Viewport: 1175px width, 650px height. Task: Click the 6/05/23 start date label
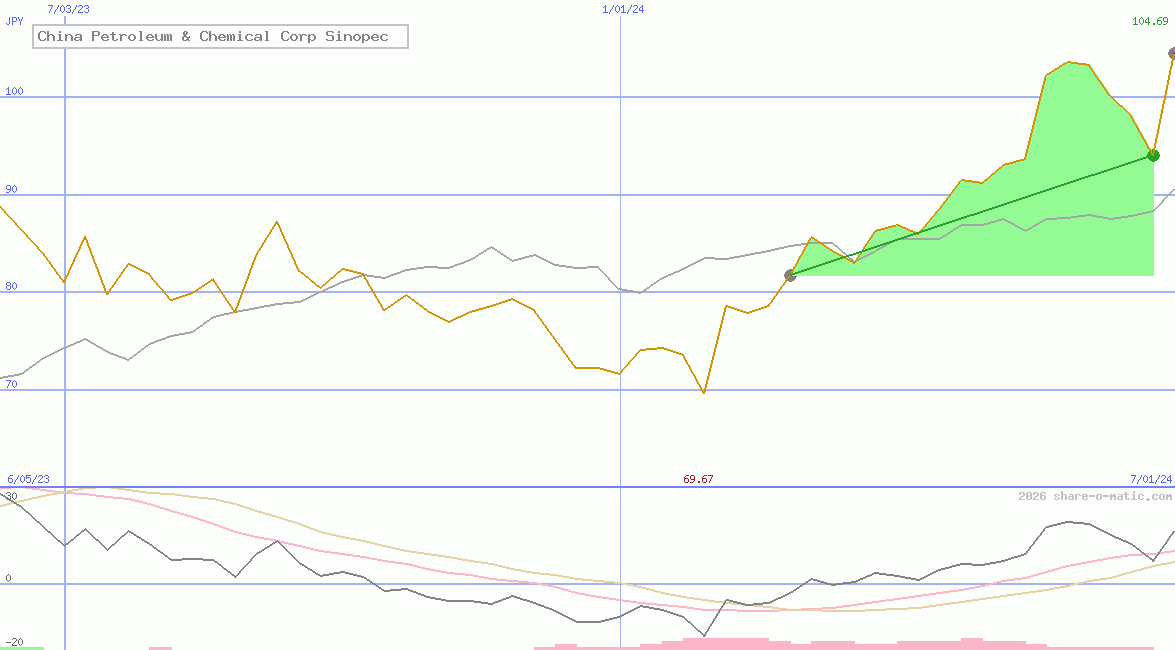point(28,479)
